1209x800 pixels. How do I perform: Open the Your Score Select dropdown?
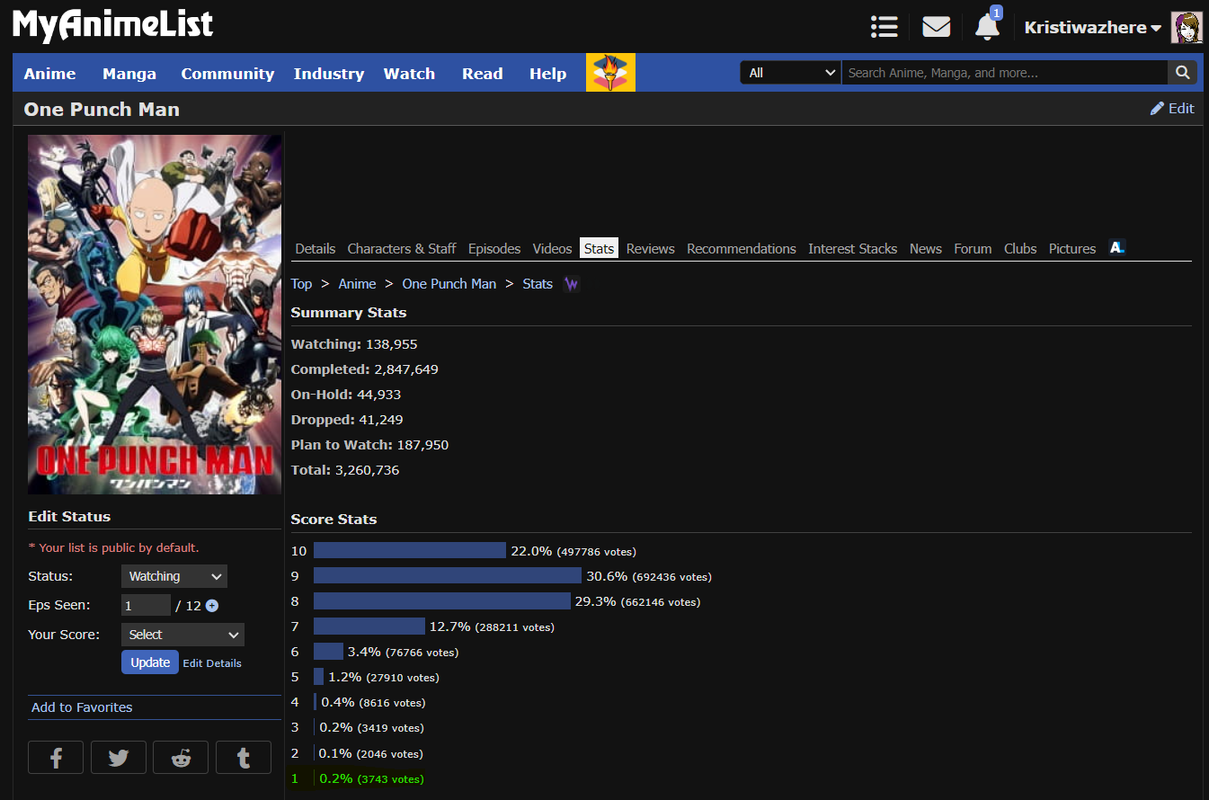click(182, 634)
